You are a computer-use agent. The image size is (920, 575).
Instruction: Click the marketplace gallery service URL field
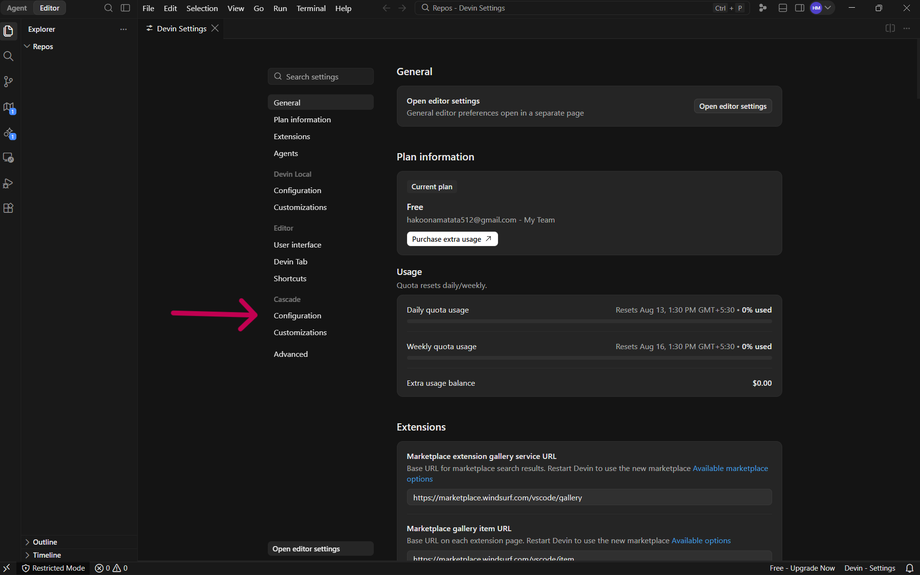point(589,497)
